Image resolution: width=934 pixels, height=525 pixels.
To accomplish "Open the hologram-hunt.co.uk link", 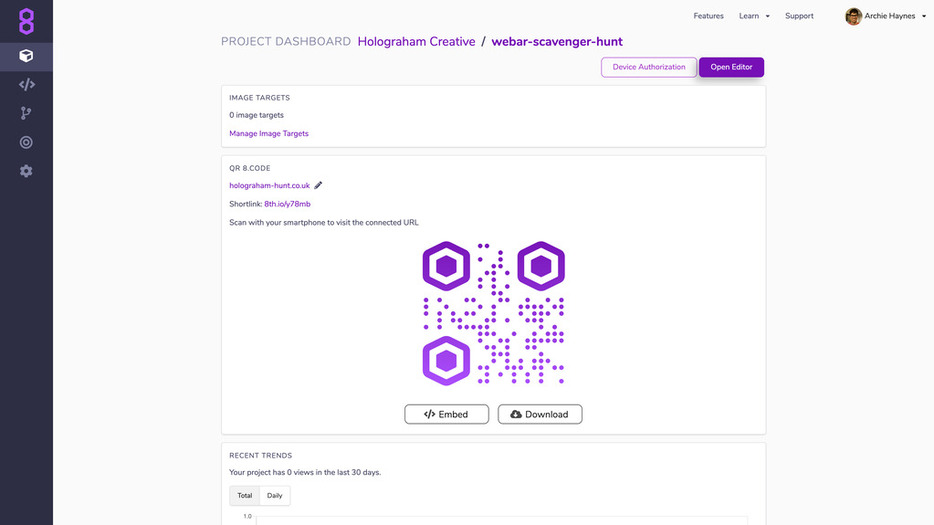I will click(269, 185).
